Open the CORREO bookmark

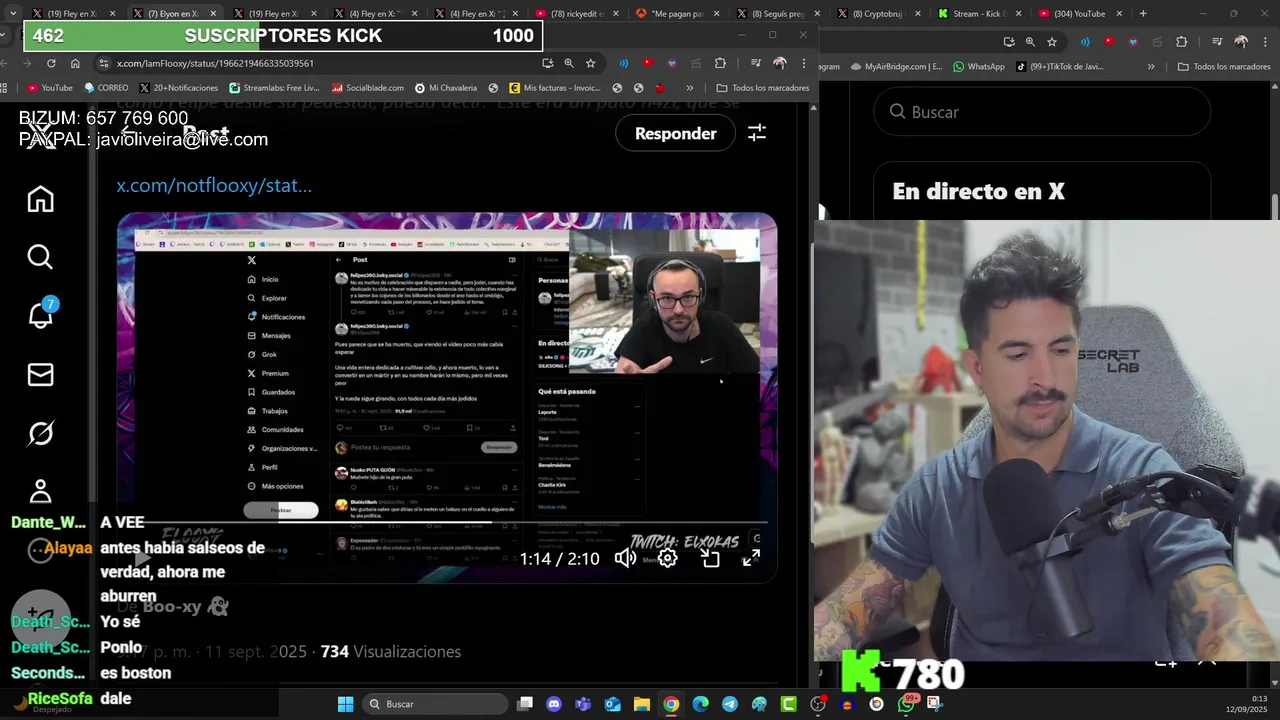tap(105, 88)
